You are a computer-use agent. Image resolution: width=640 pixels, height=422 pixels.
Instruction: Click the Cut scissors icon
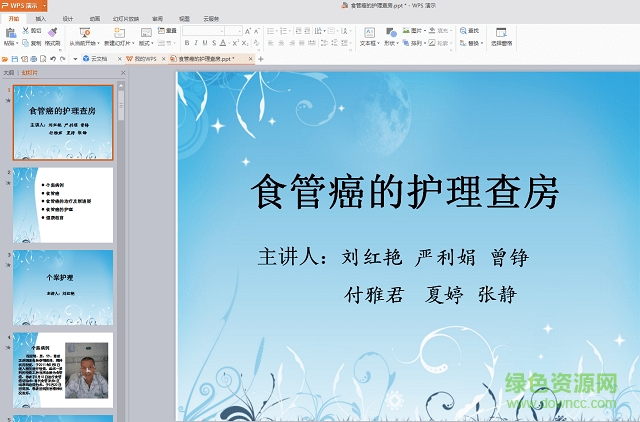(25, 31)
